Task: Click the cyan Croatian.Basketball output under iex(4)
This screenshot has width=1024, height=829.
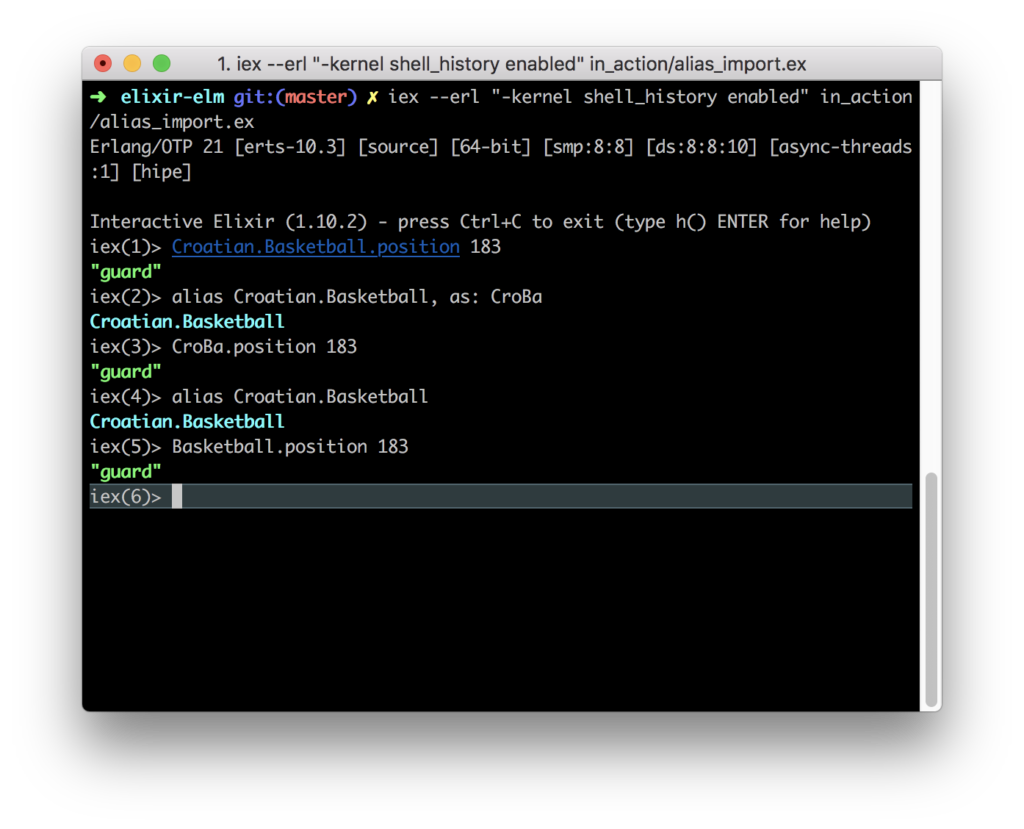Action: (x=187, y=422)
